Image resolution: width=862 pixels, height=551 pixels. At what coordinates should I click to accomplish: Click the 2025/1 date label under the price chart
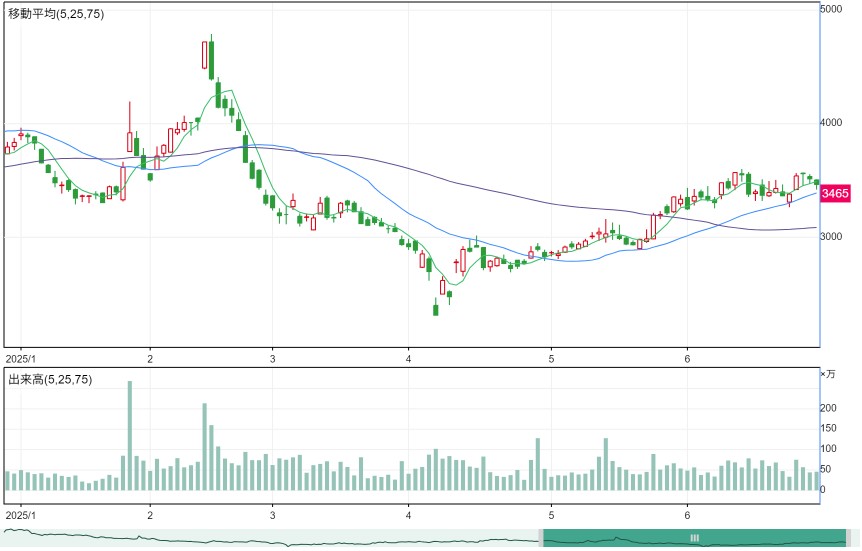click(20, 359)
